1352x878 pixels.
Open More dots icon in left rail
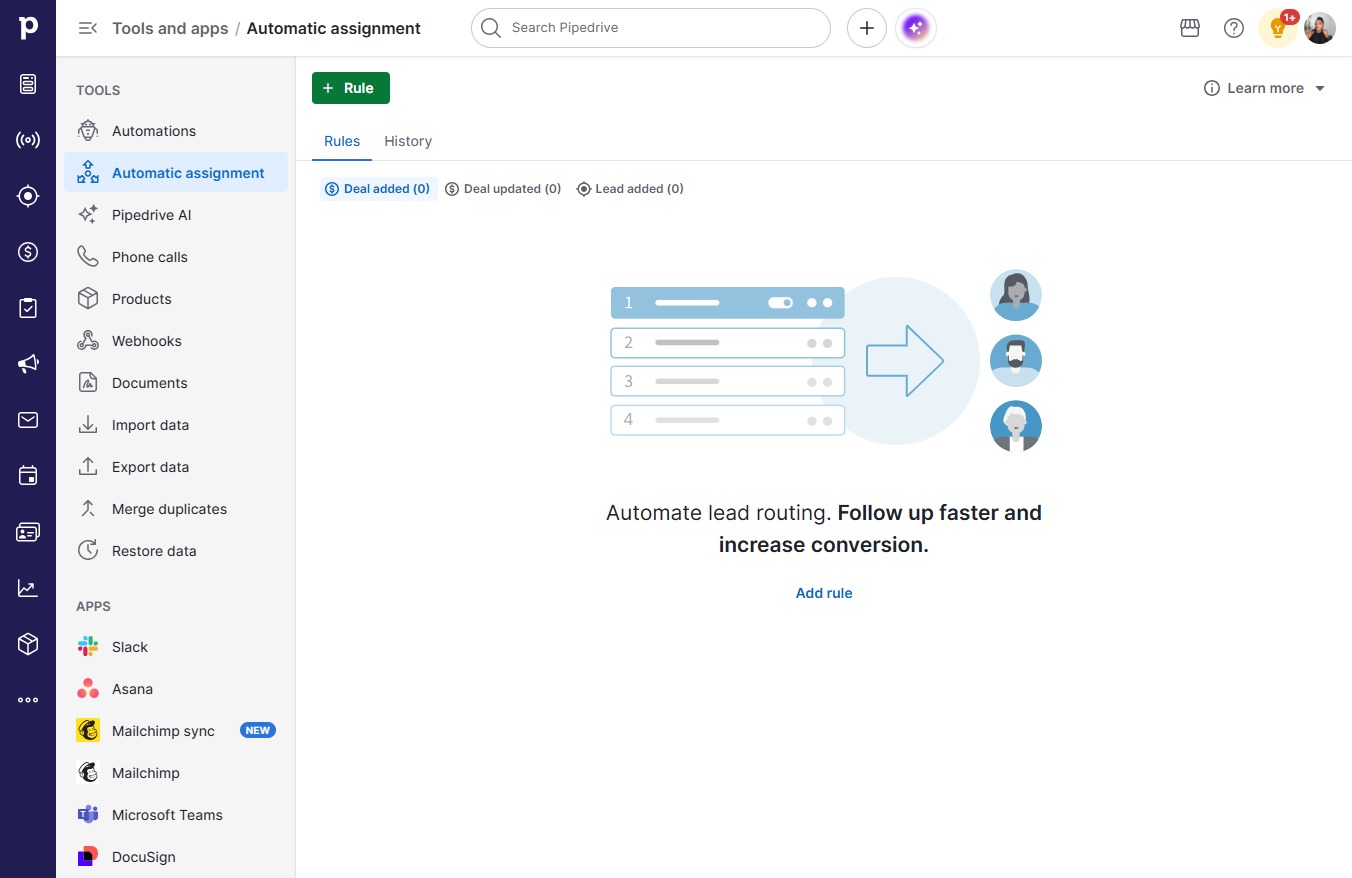tap(28, 700)
